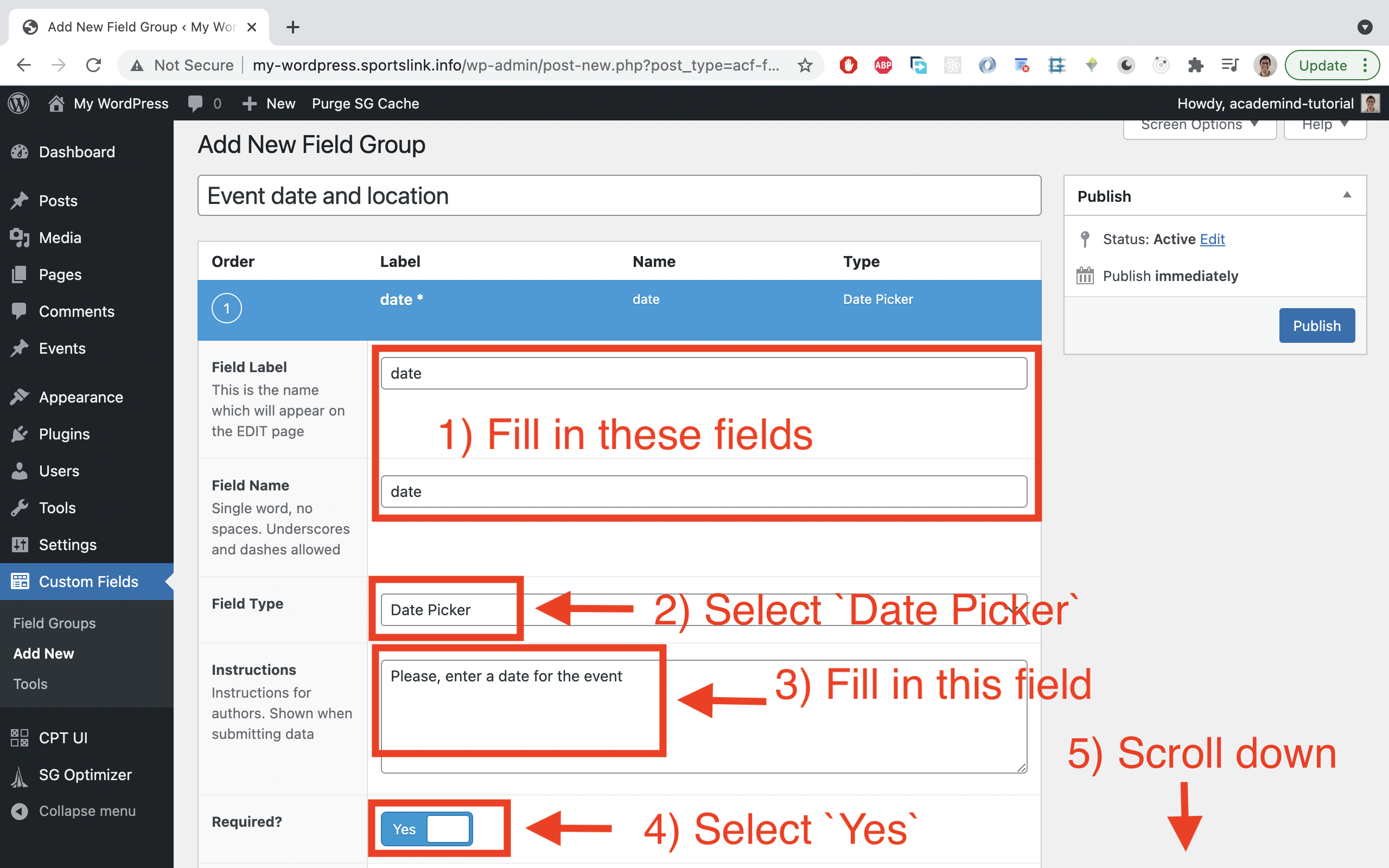Select the Dashboard sidebar icon
Image resolution: width=1389 pixels, height=868 pixels.
click(20, 151)
